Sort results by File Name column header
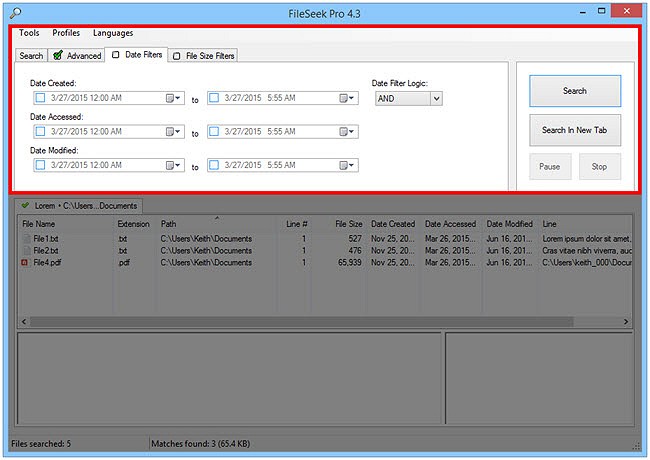650x460 pixels. (x=66, y=224)
